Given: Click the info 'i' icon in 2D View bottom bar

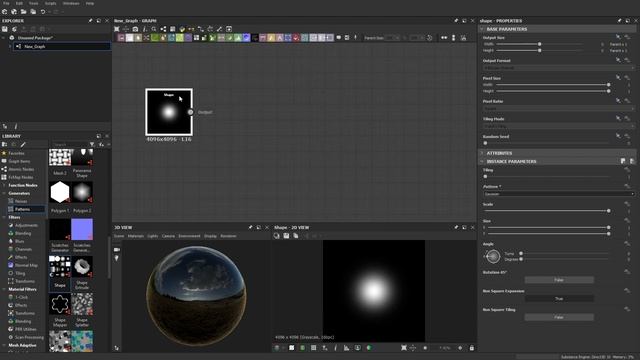Looking at the screenshot, I should [336, 348].
